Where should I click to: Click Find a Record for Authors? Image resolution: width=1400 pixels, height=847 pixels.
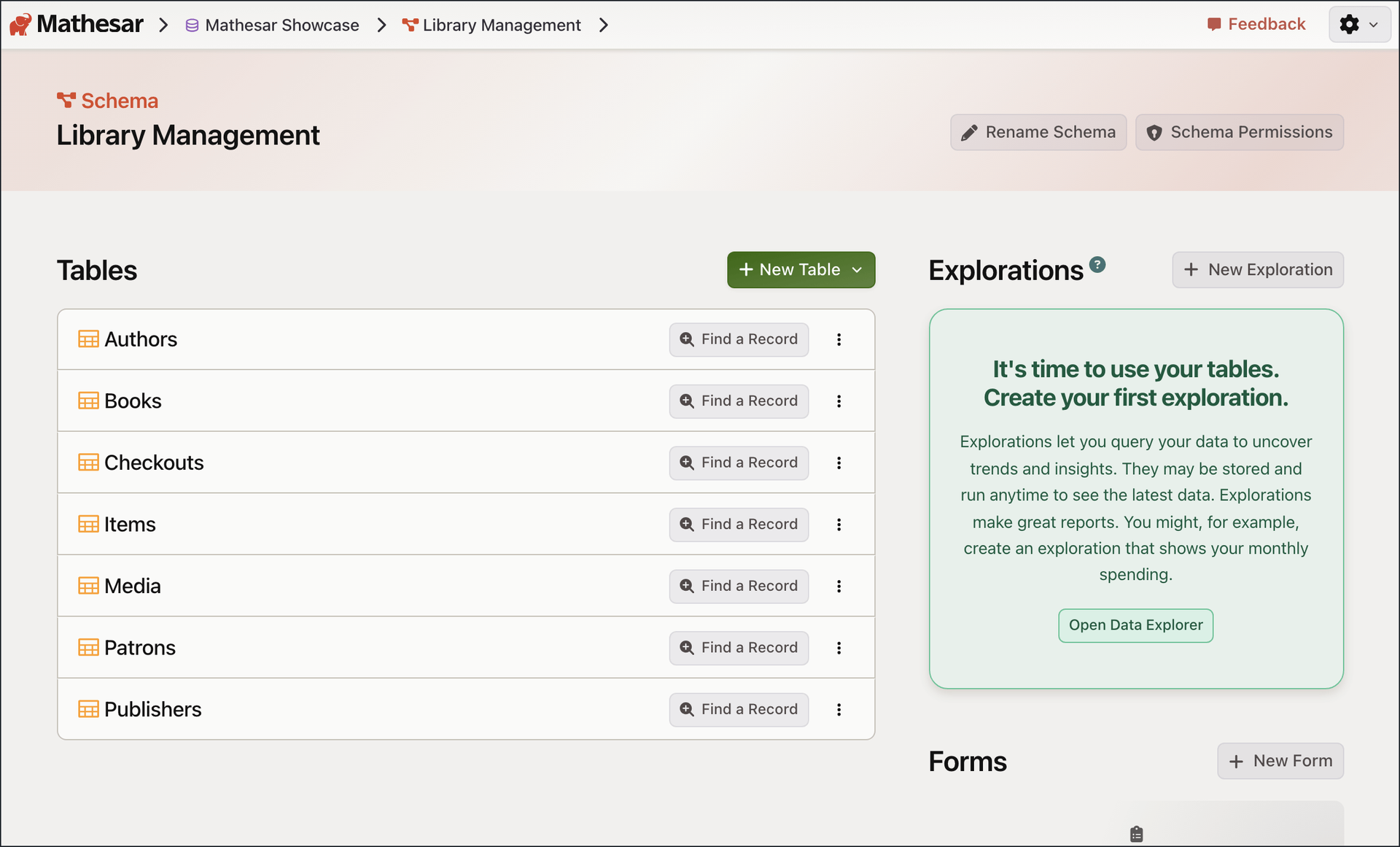tap(739, 340)
